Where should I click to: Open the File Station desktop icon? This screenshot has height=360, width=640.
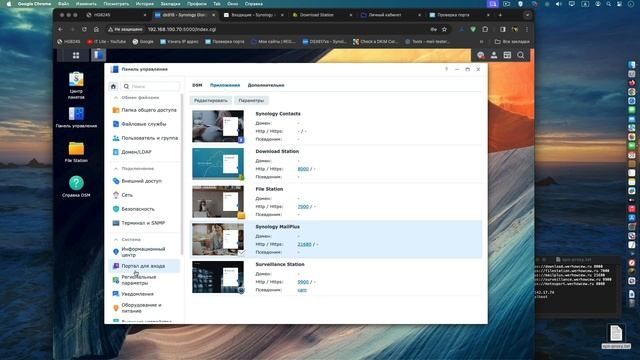[x=76, y=152]
